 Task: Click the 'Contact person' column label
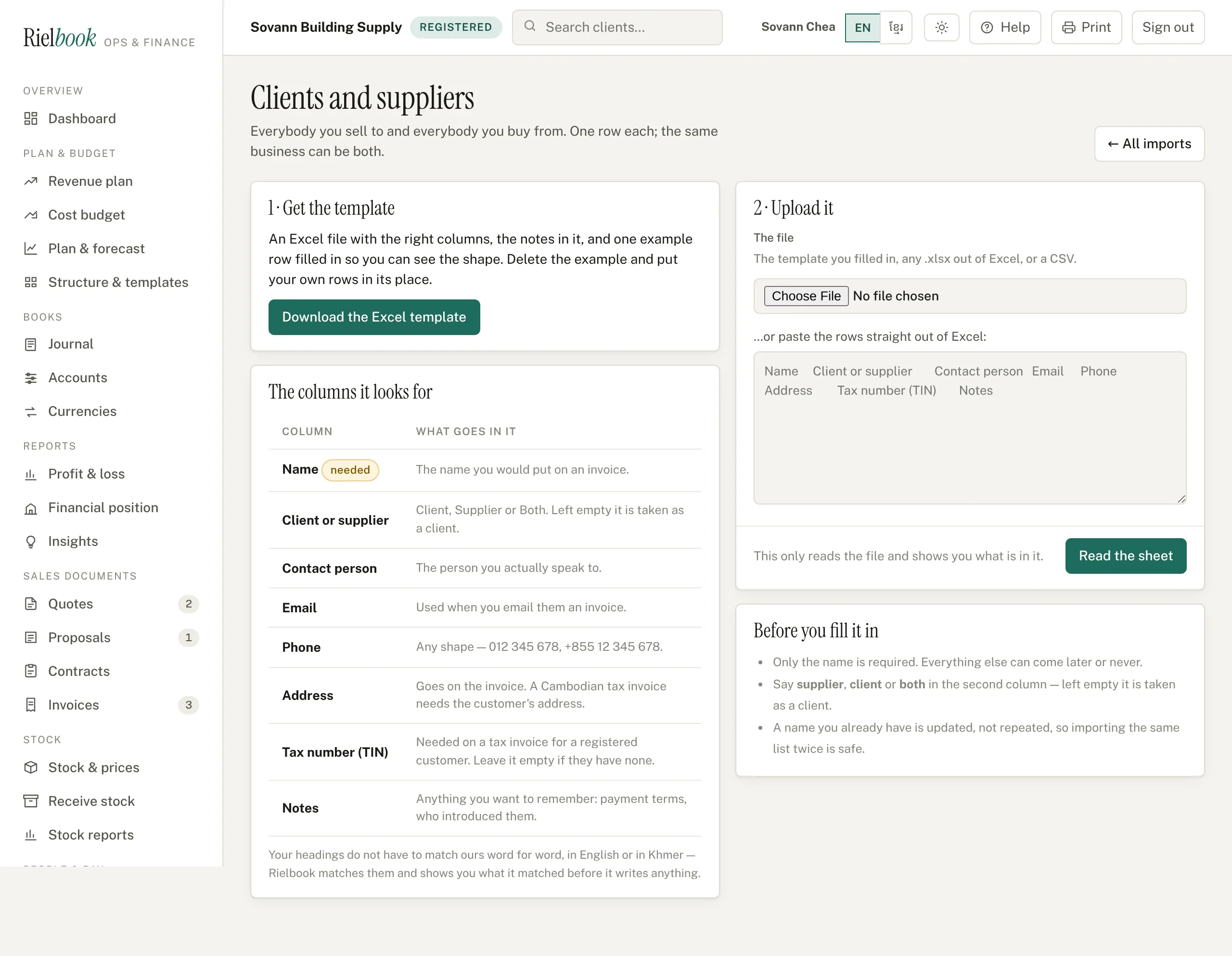pos(330,568)
